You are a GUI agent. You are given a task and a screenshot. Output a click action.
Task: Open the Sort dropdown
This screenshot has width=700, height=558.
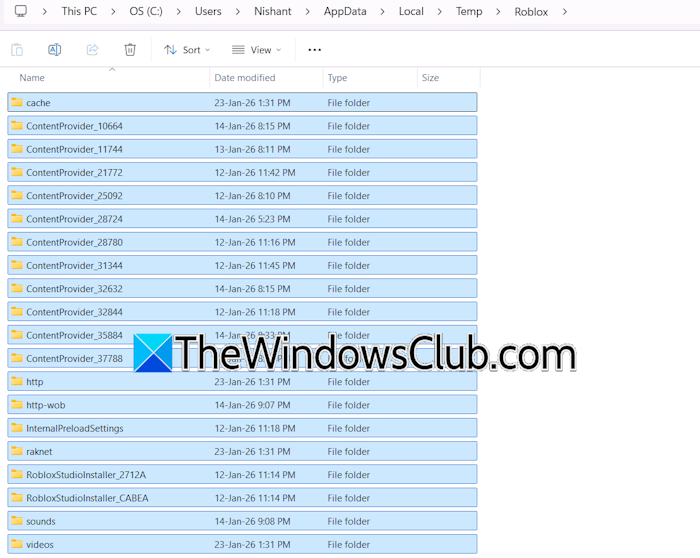187,50
